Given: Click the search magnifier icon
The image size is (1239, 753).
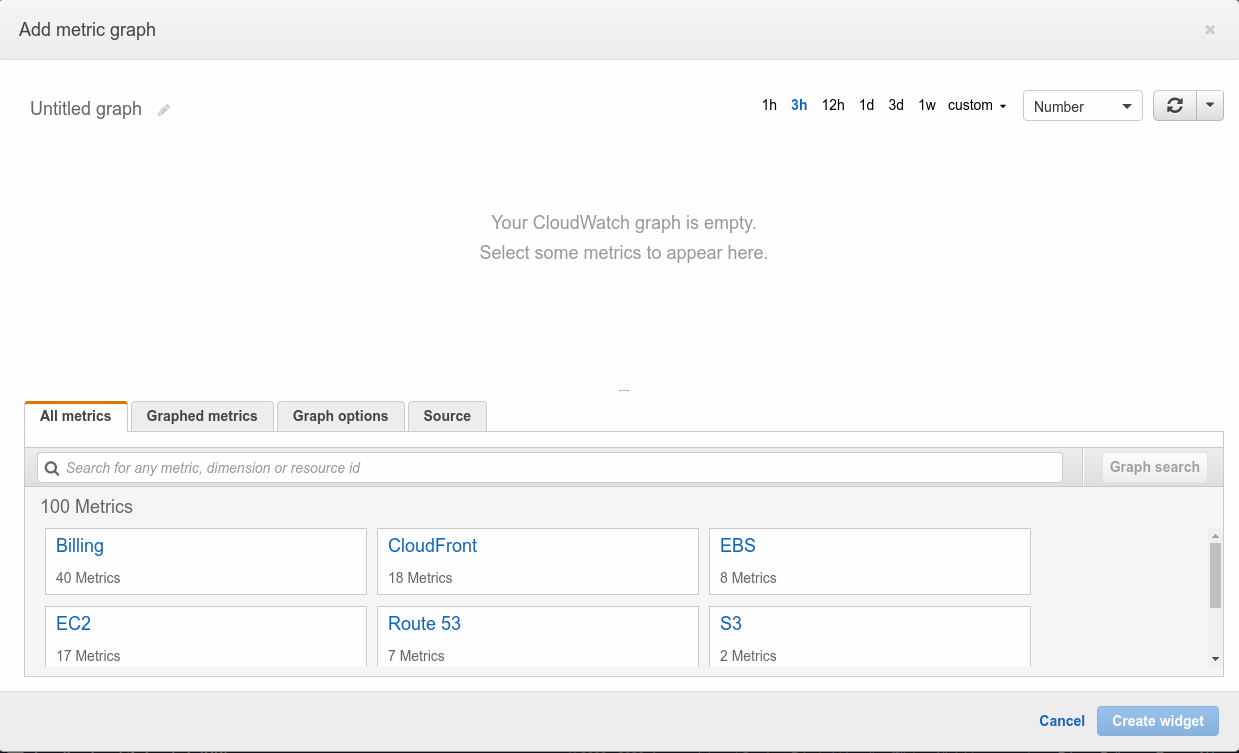Looking at the screenshot, I should coord(52,468).
